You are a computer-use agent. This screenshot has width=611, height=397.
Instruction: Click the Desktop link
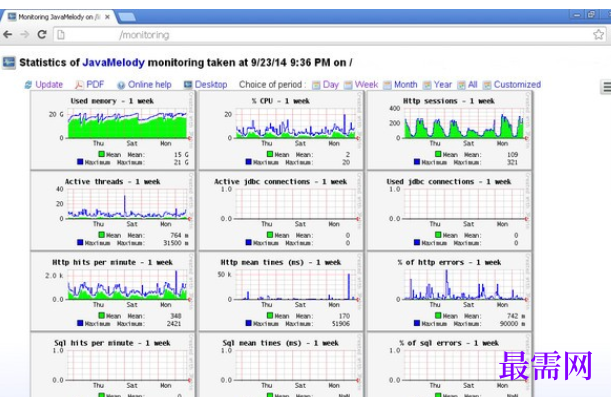tap(211, 85)
